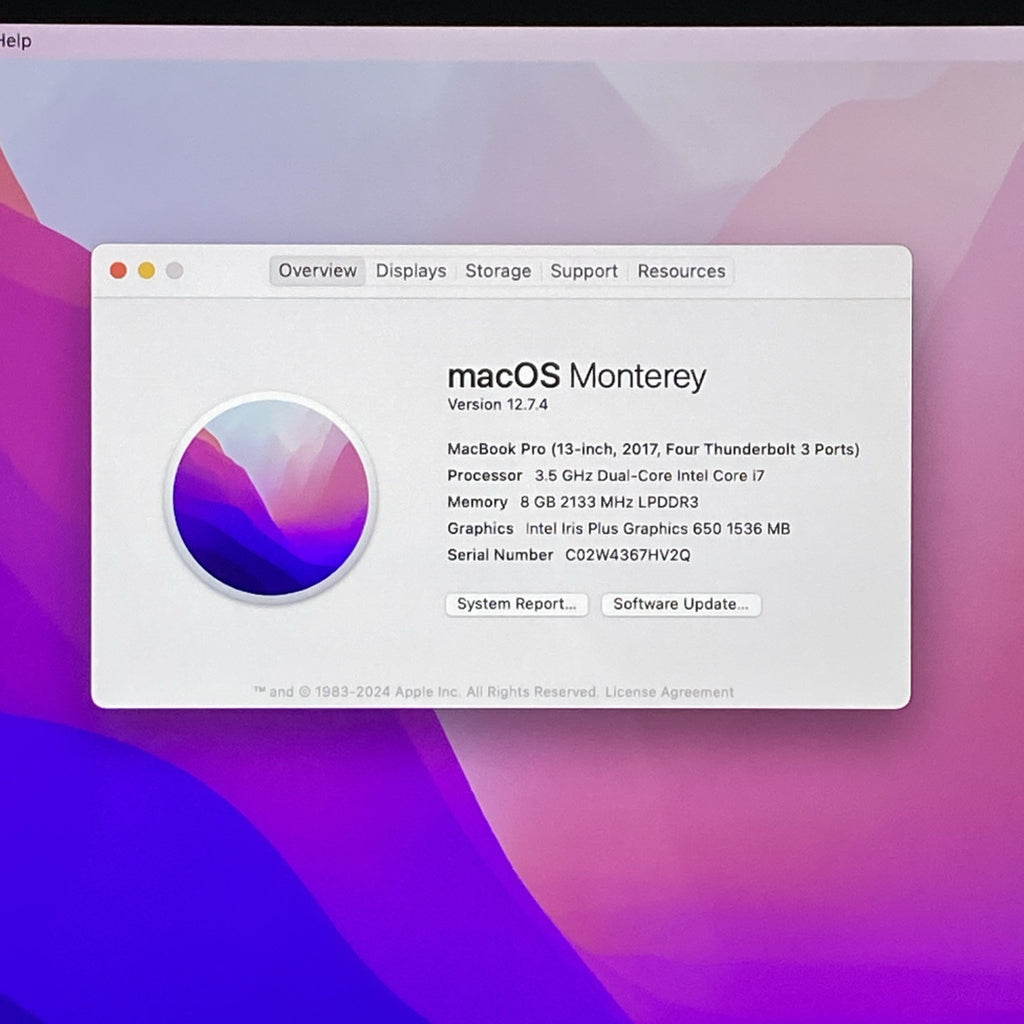
Task: Go to the Support tab
Action: (584, 271)
